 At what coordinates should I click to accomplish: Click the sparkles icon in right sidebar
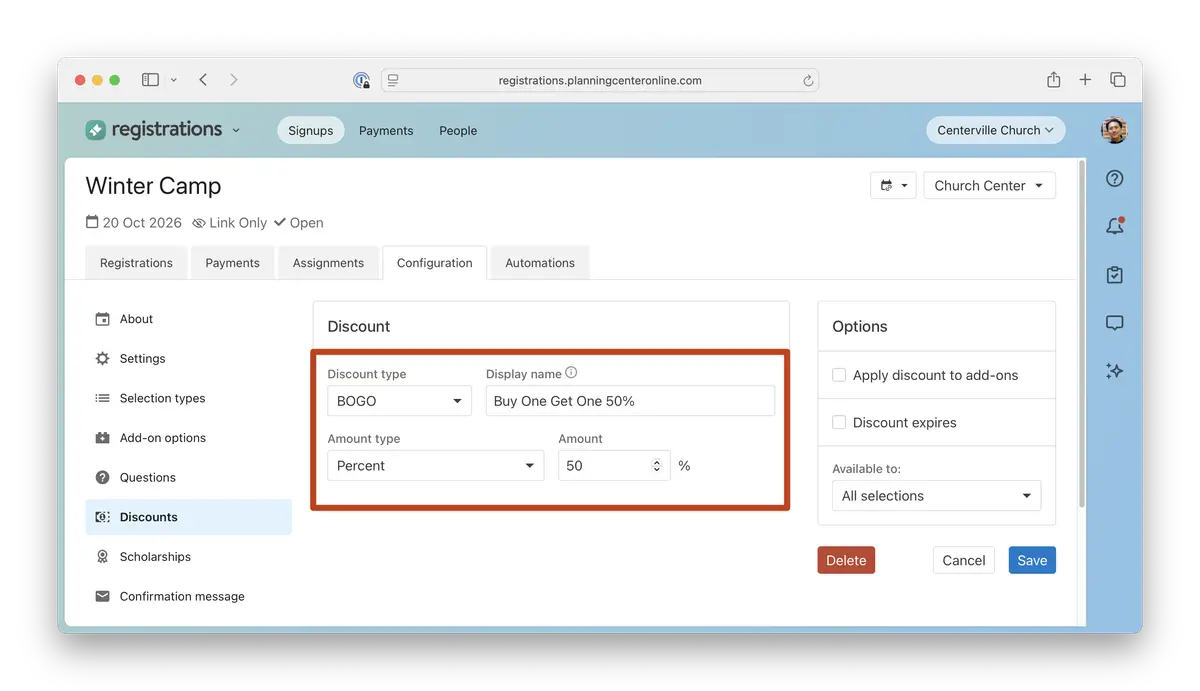pyautogui.click(x=1115, y=371)
